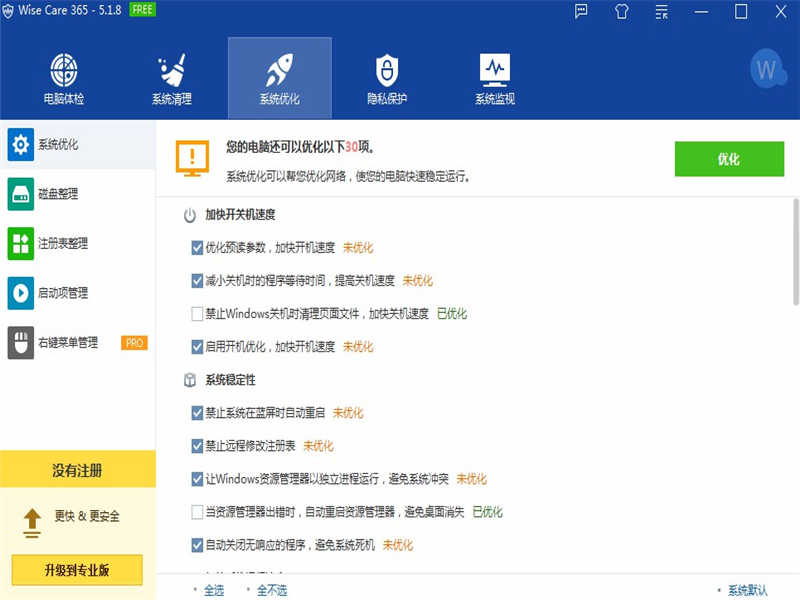Open 磁盘整理 disk defrag sidebar item
The height and width of the screenshot is (600, 800).
point(78,194)
